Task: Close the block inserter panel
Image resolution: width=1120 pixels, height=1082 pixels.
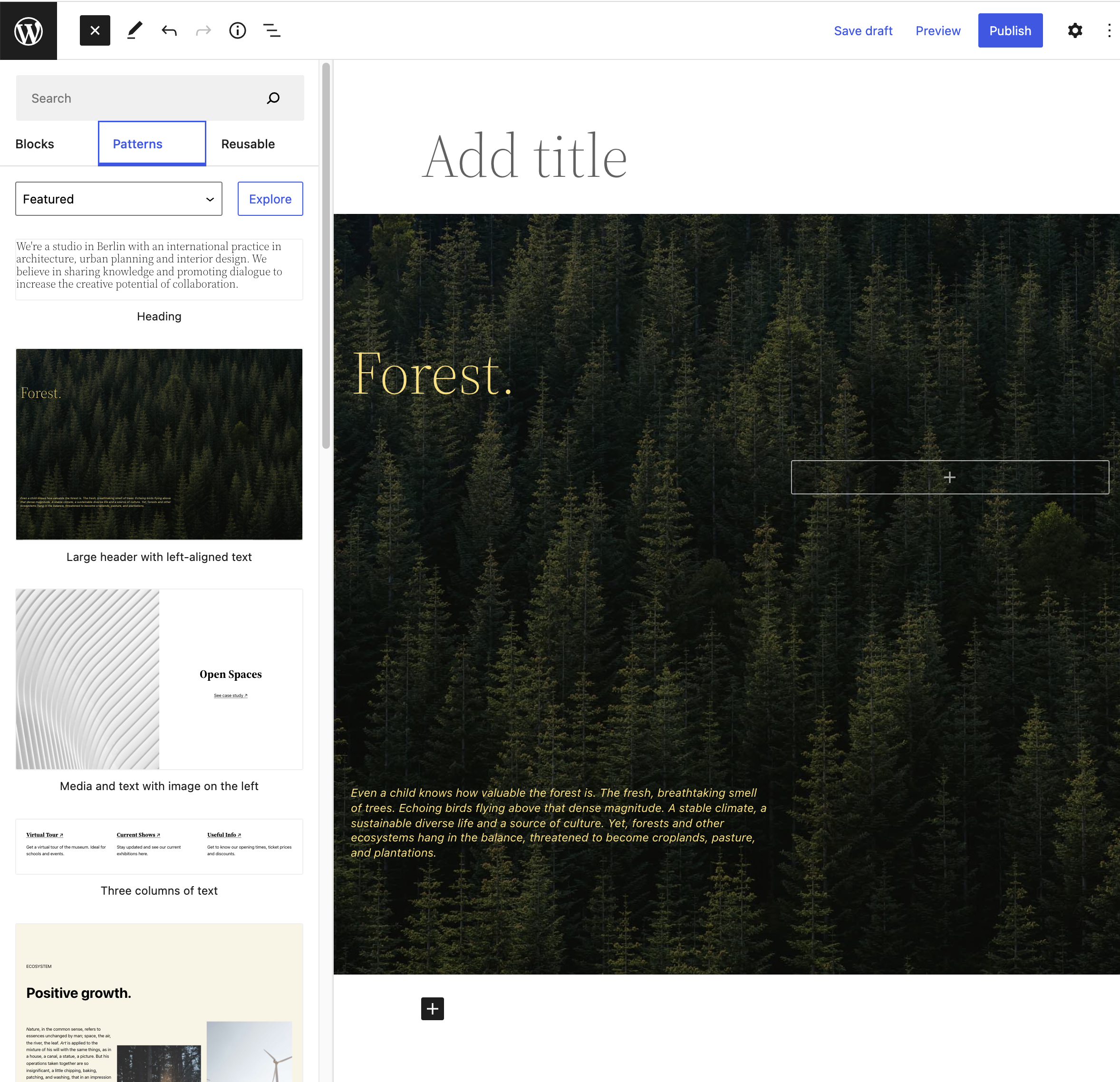Action: [x=95, y=30]
